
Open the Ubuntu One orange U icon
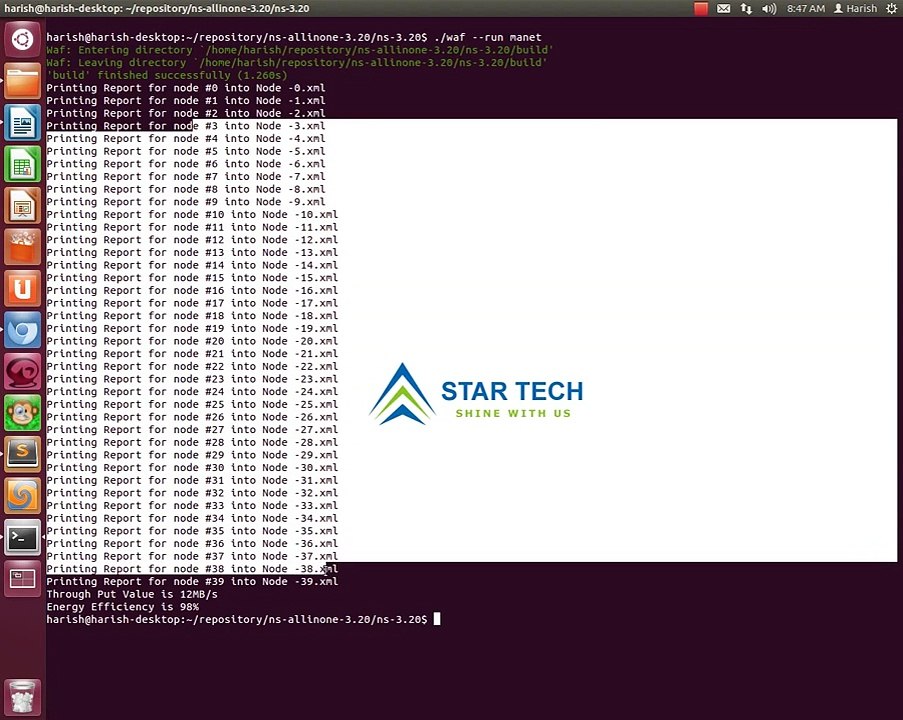[22, 289]
